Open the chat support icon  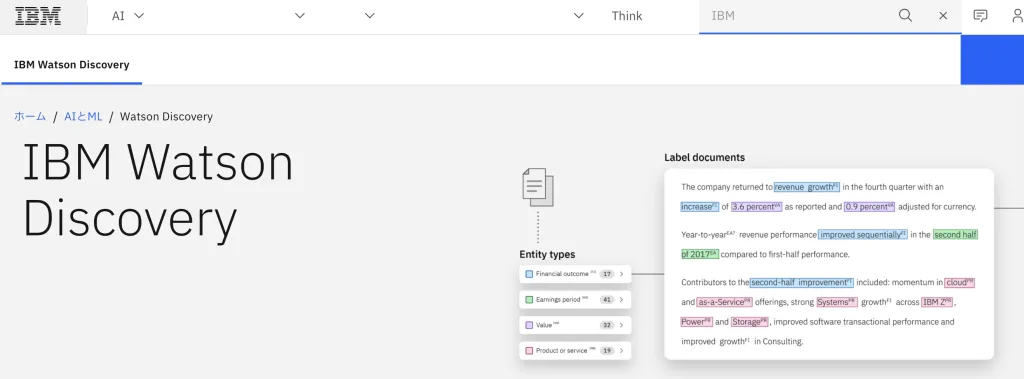(980, 16)
